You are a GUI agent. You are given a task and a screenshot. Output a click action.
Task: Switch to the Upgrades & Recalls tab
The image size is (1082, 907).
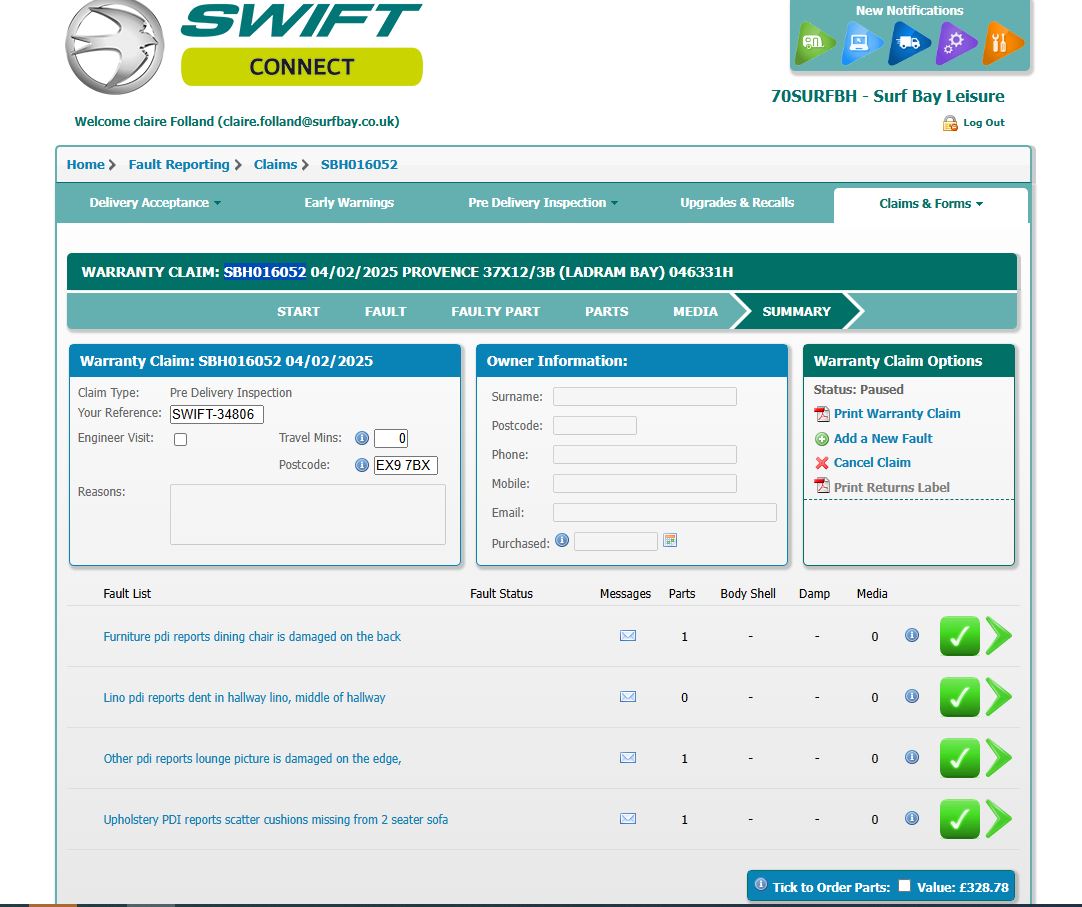click(737, 203)
